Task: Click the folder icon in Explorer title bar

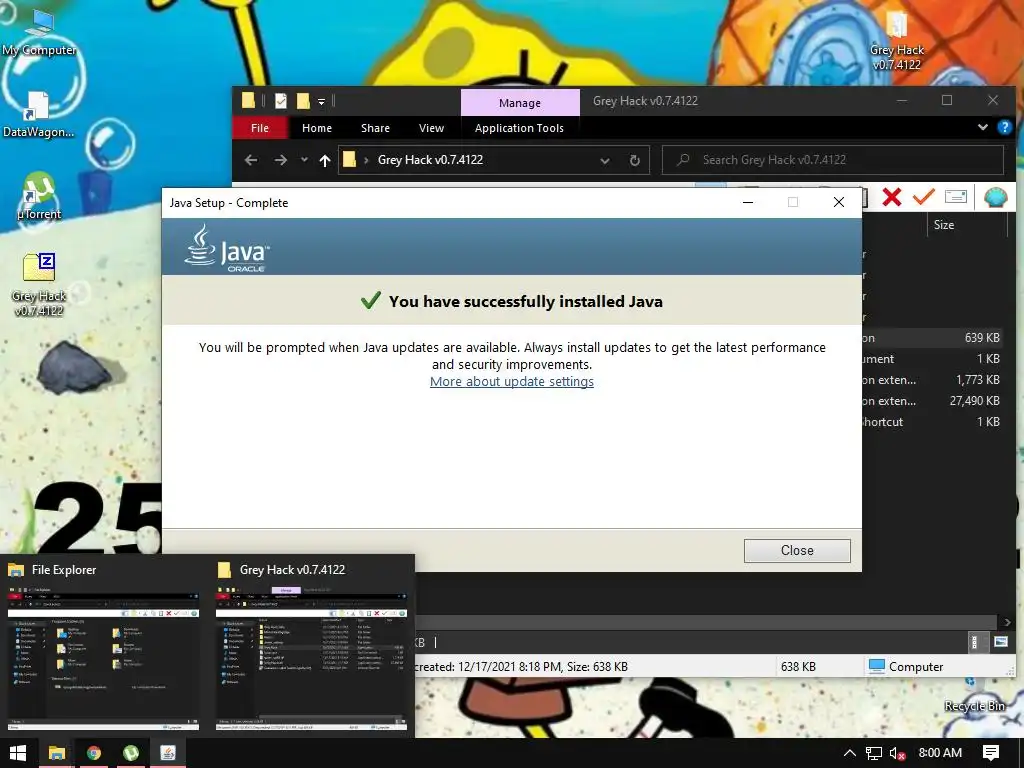Action: tap(248, 100)
